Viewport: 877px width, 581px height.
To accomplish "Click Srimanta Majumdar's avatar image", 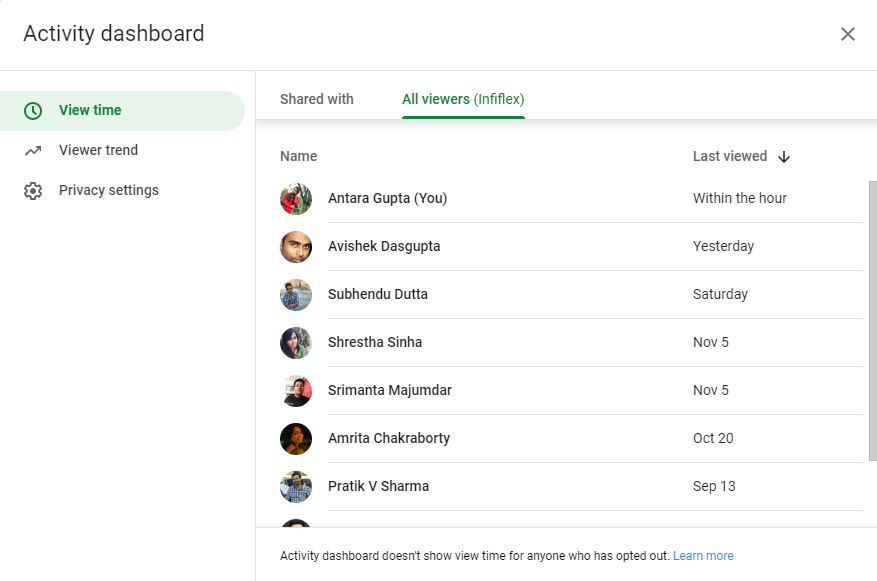I will tap(296, 391).
